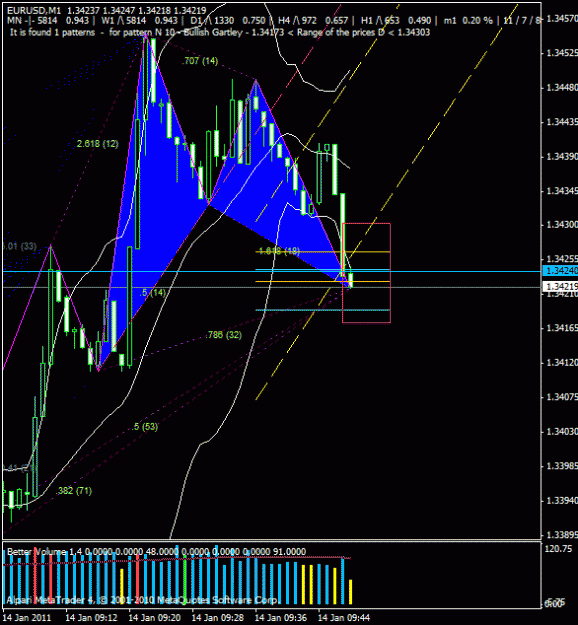Click the 1.34570 price axis value
This screenshot has width=578, height=625.
[x=562, y=18]
